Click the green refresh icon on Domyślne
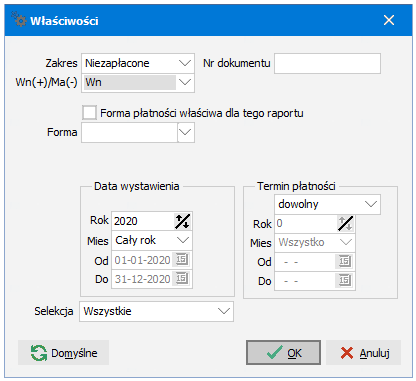This screenshot has width=416, height=381. 39,353
